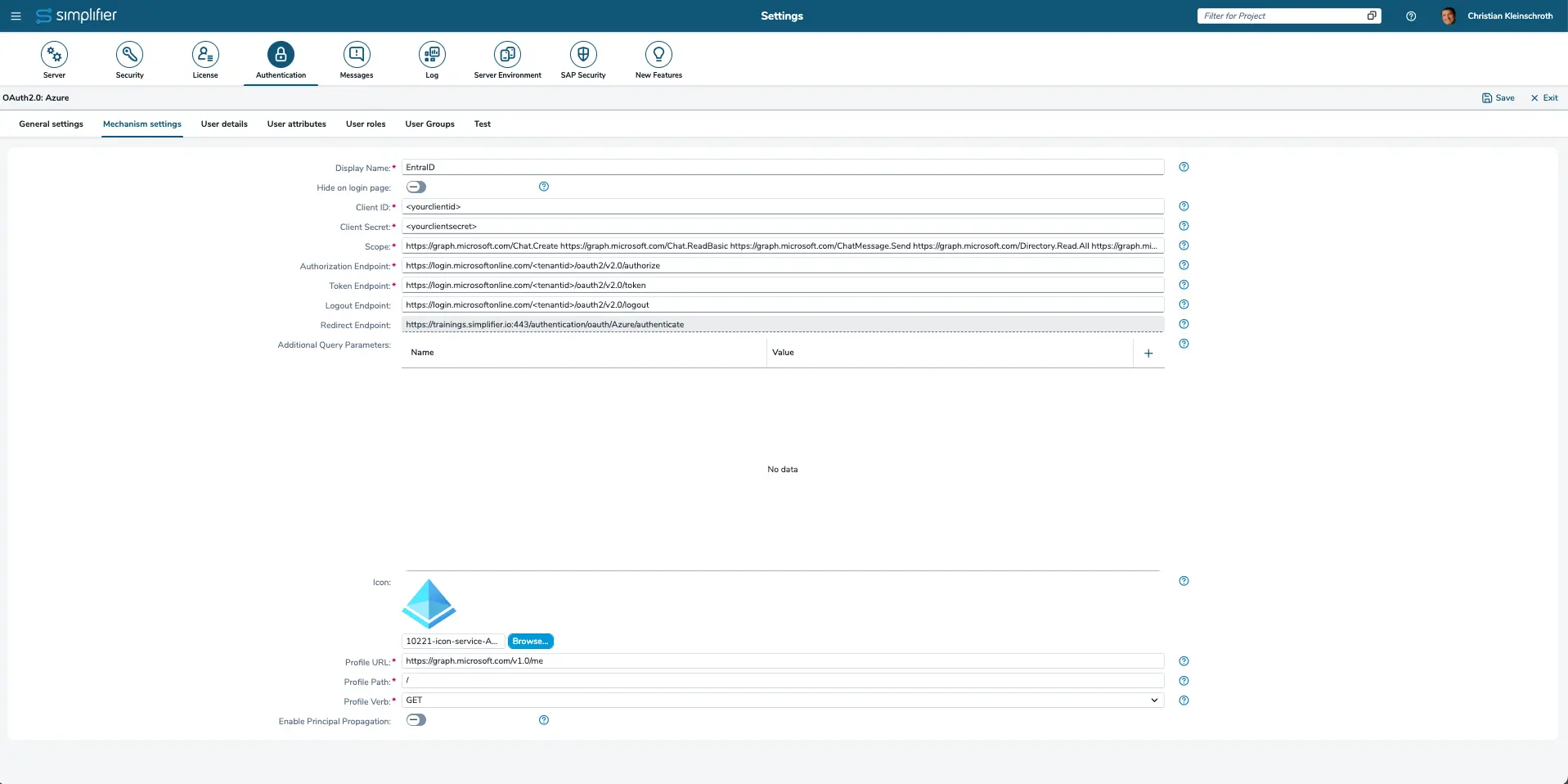This screenshot has height=784, width=1568.
Task: Open the help menu near the profile picture
Action: coord(1409,16)
